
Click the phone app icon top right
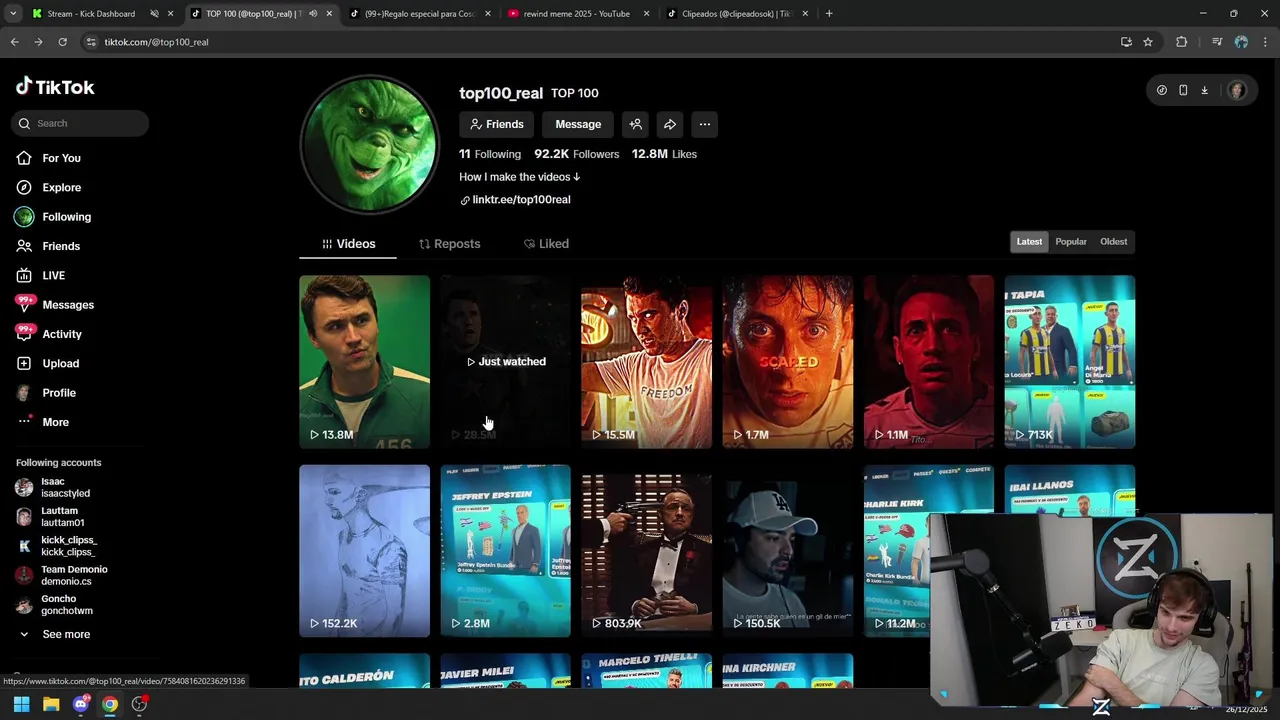[x=1183, y=90]
